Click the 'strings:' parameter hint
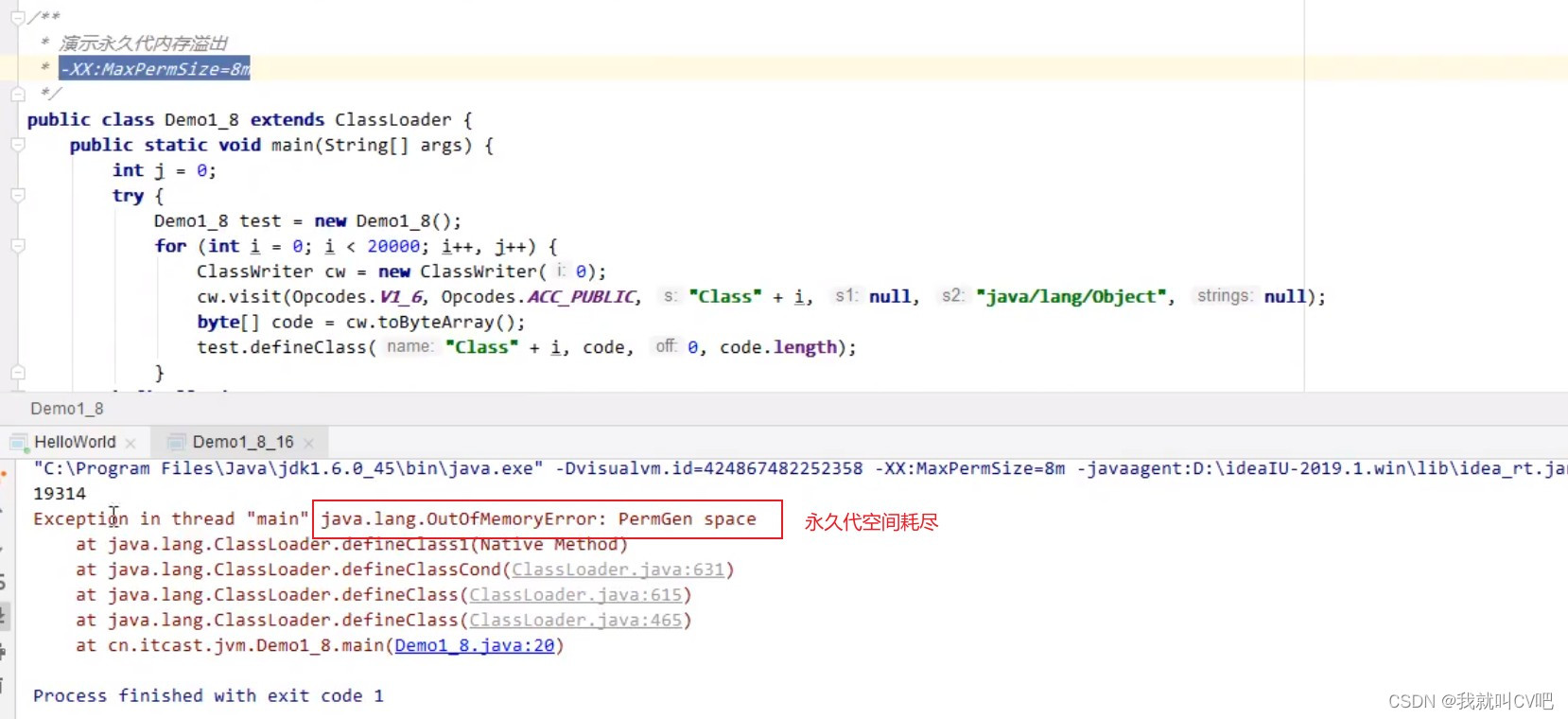 tap(1226, 296)
